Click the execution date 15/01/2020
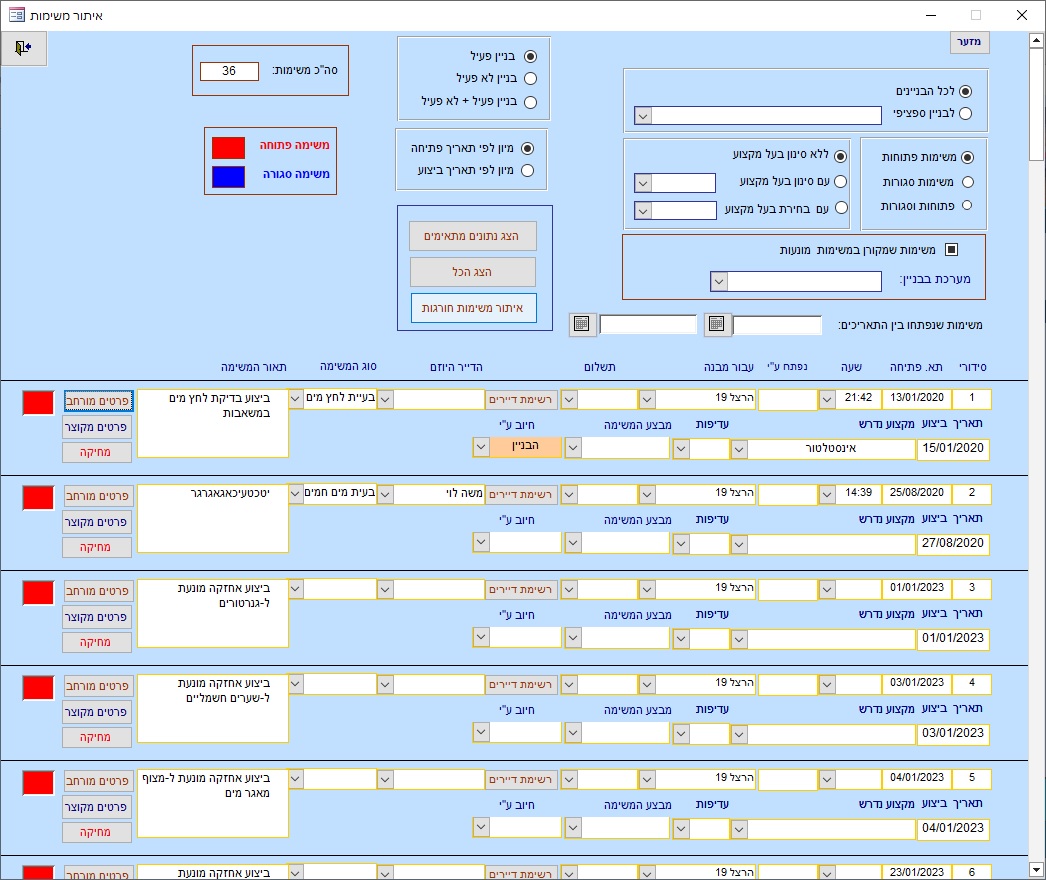The width and height of the screenshot is (1046, 880). click(x=953, y=448)
